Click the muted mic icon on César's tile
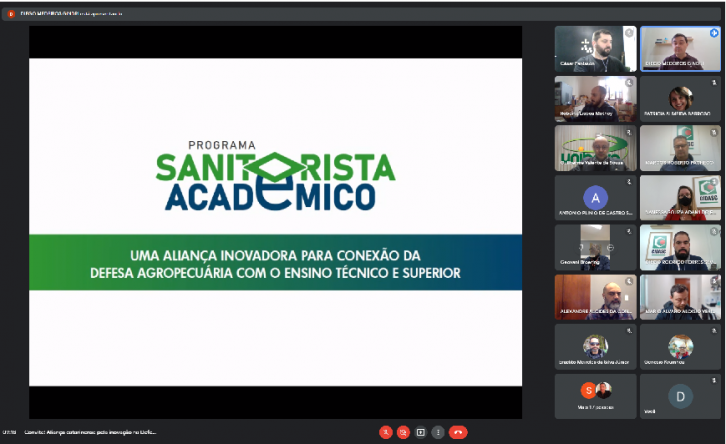Screen dimensions: 726x444 (x=629, y=33)
